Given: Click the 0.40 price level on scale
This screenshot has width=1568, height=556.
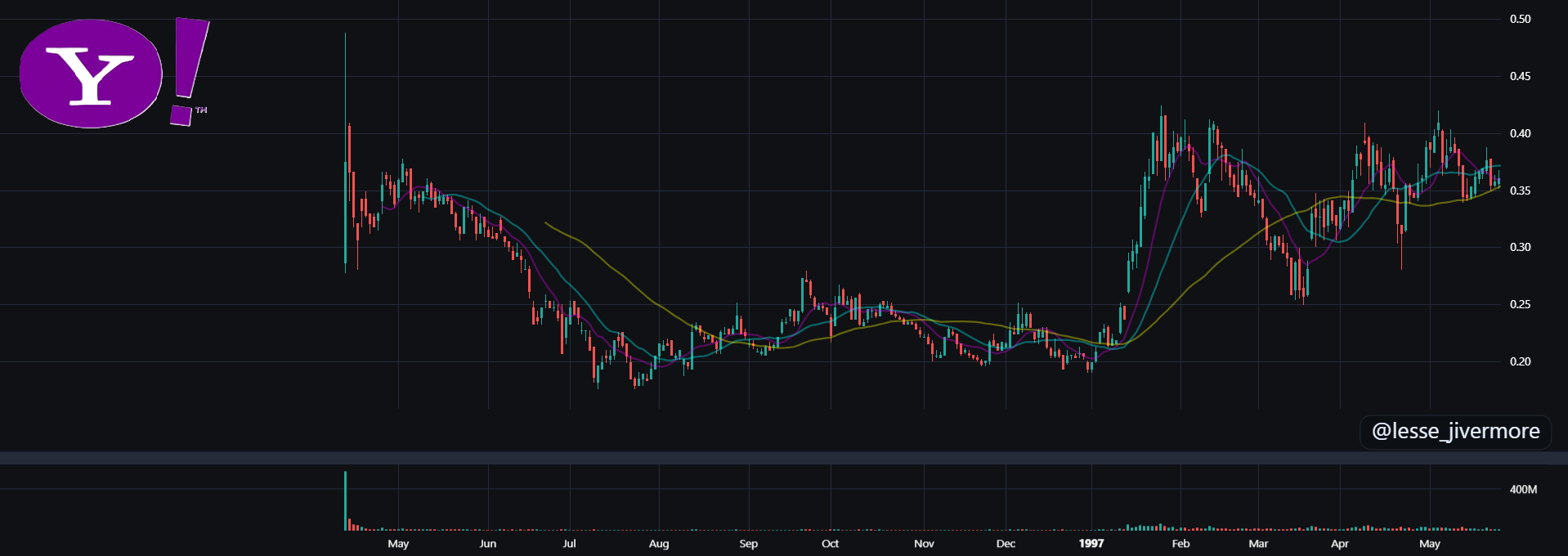Looking at the screenshot, I should [x=1520, y=133].
